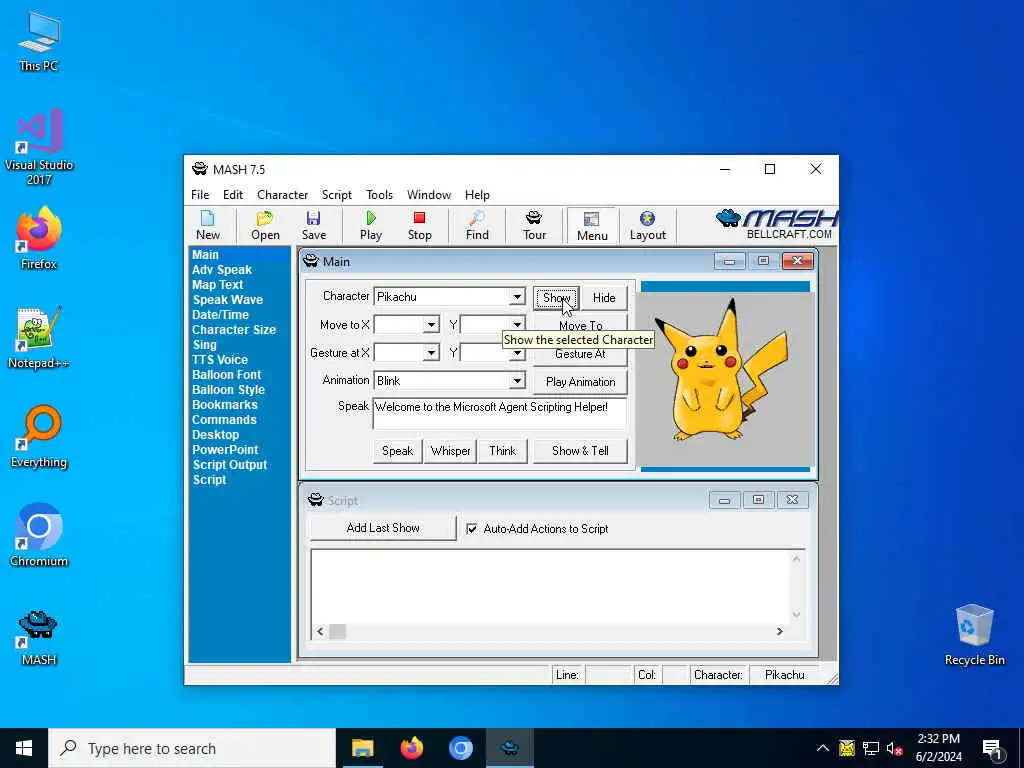Open the File menu
The image size is (1024, 768).
(200, 195)
